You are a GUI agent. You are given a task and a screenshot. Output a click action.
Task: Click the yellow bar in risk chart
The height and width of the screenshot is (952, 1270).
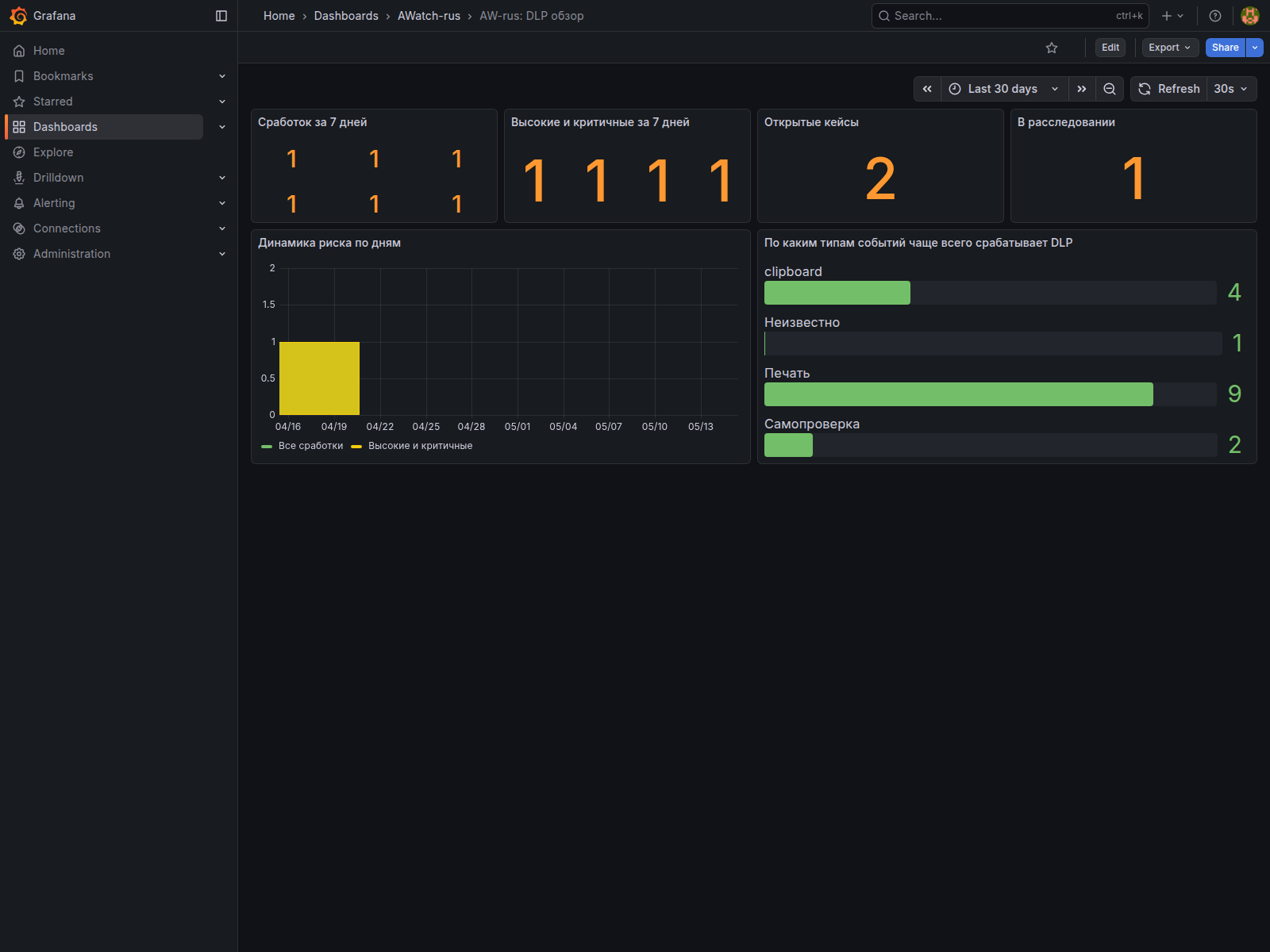[x=319, y=378]
